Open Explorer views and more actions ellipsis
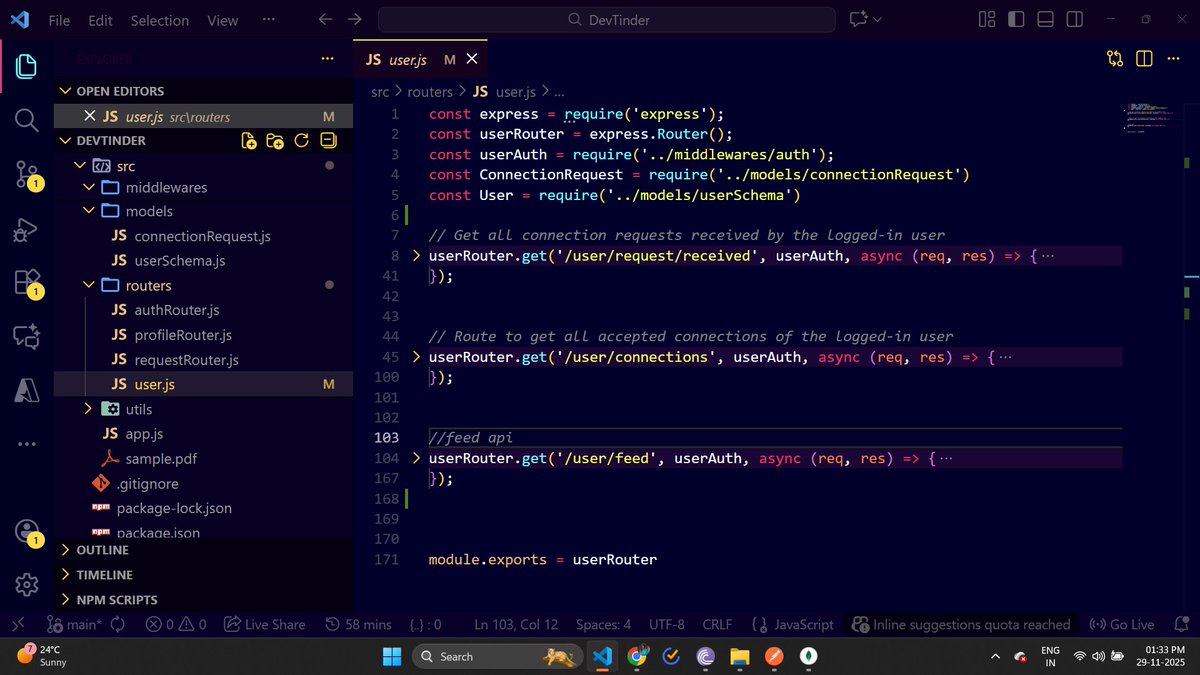 pos(327,59)
